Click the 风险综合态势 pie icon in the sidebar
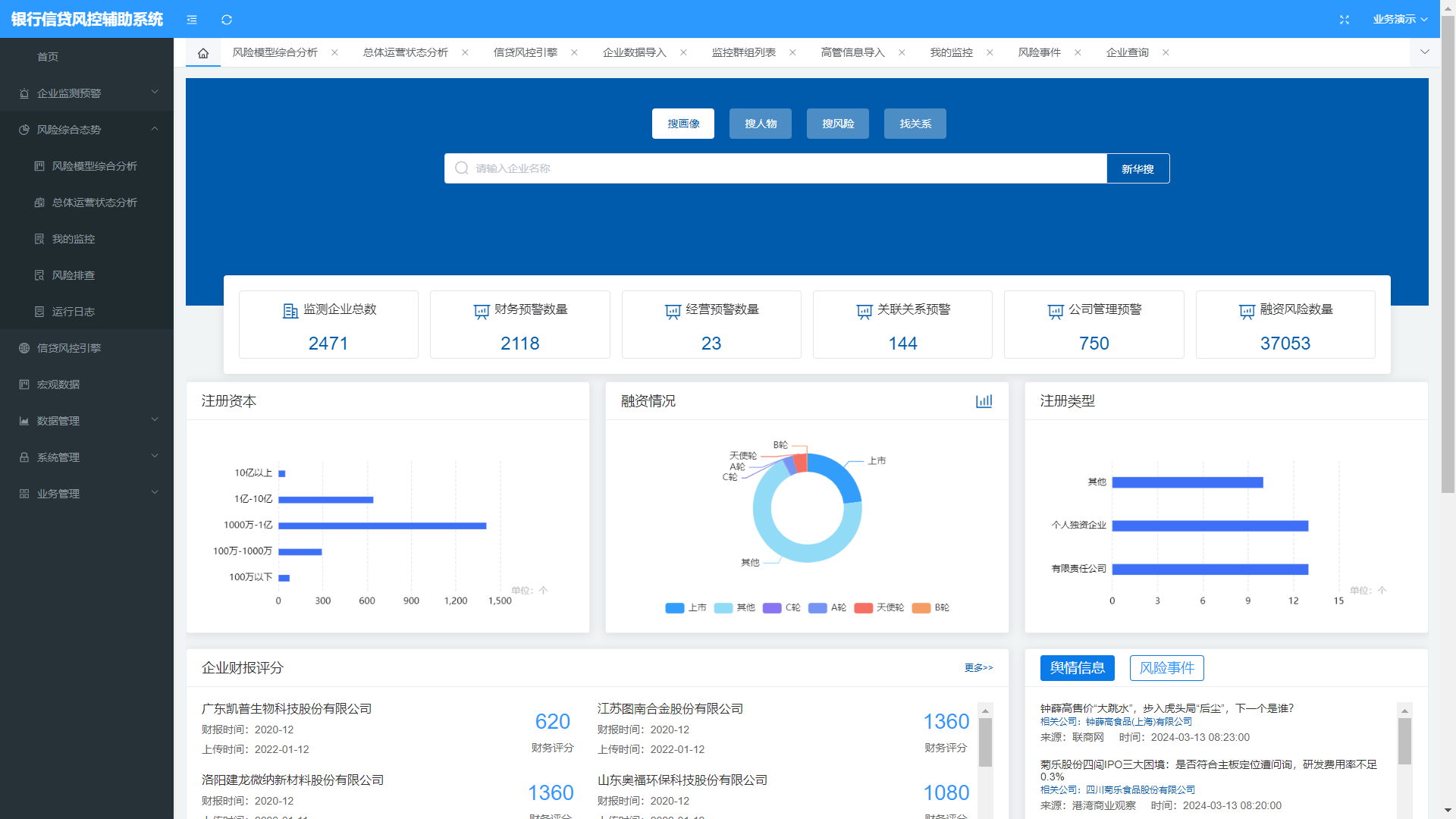 point(24,130)
